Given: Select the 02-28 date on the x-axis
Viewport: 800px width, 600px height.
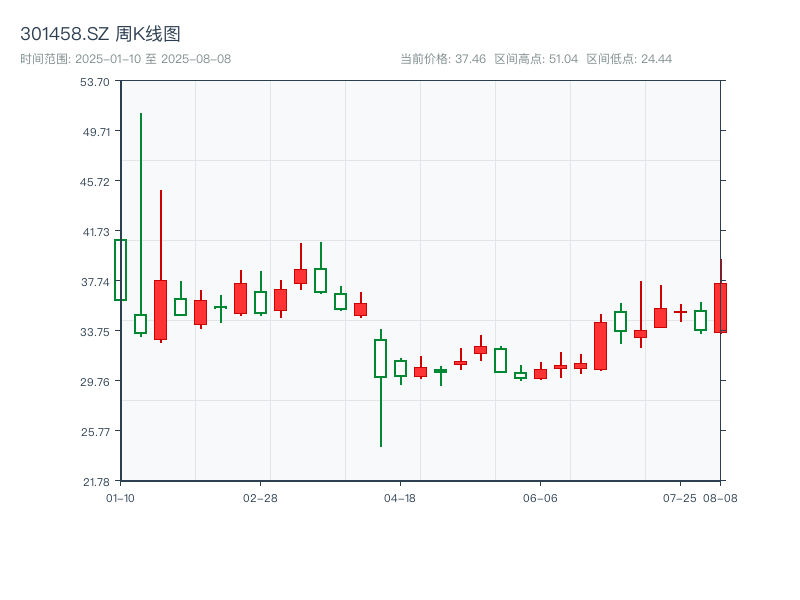Looking at the screenshot, I should (x=260, y=497).
